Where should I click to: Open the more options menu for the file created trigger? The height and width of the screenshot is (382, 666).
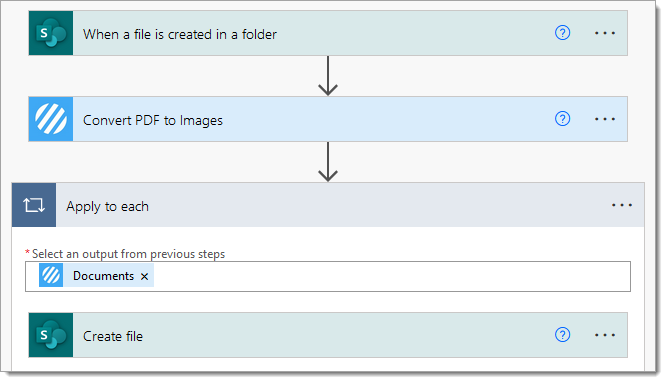pyautogui.click(x=605, y=33)
